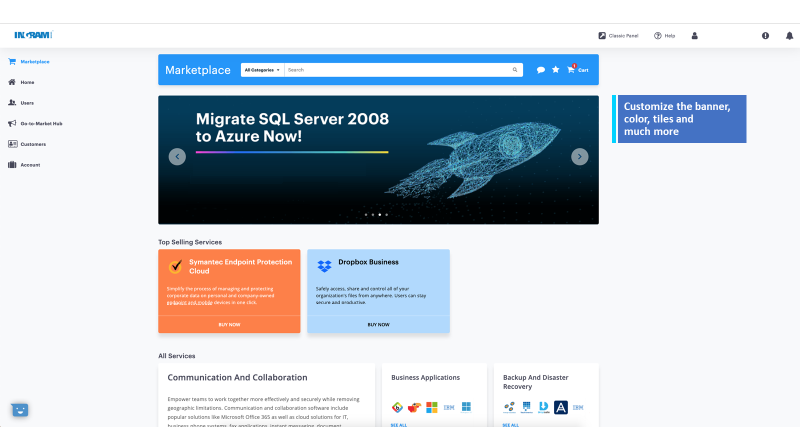Open the chat bubble icon in Marketplace bar
The height and width of the screenshot is (428, 800).
coord(541,70)
